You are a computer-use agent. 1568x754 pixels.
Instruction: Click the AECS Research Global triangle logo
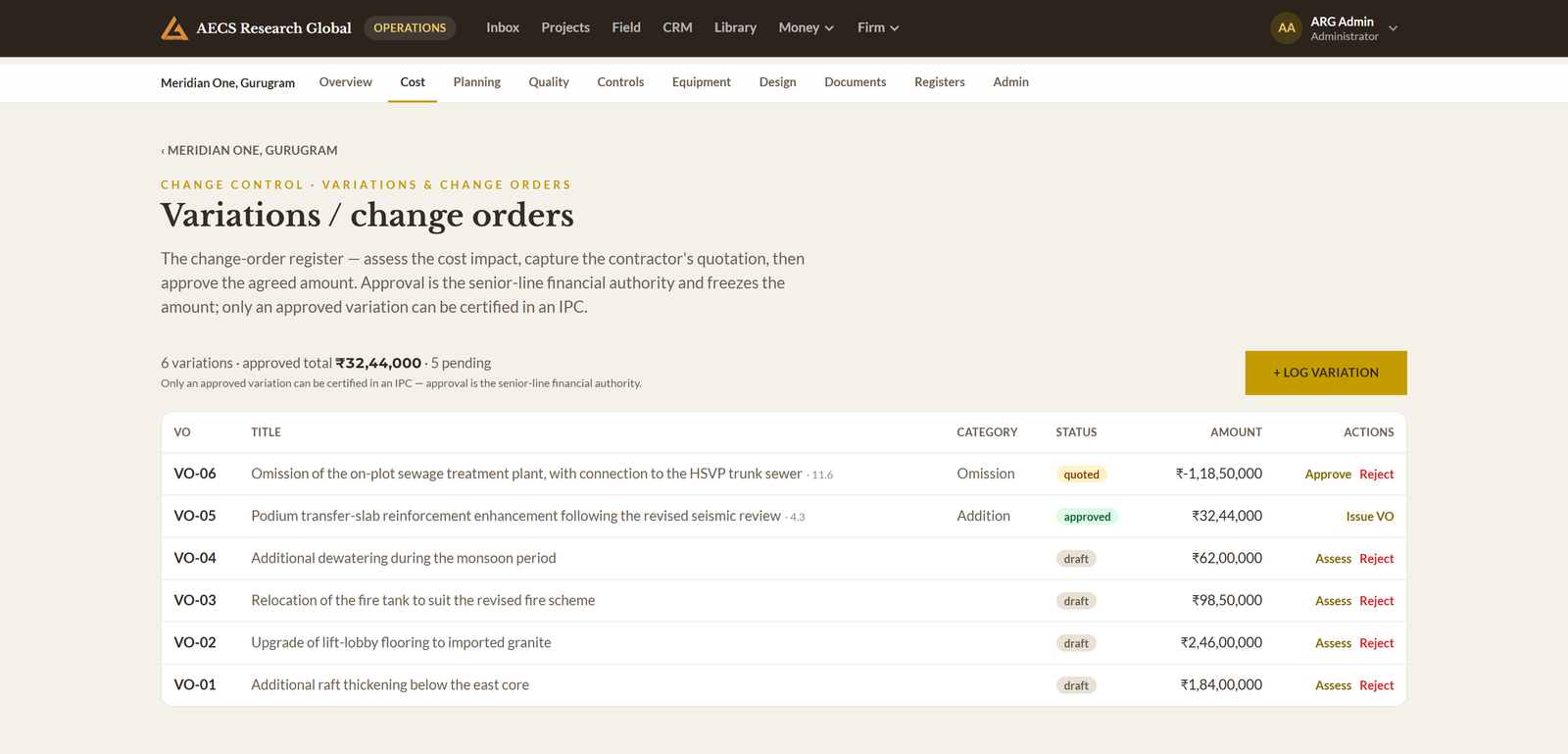(174, 27)
